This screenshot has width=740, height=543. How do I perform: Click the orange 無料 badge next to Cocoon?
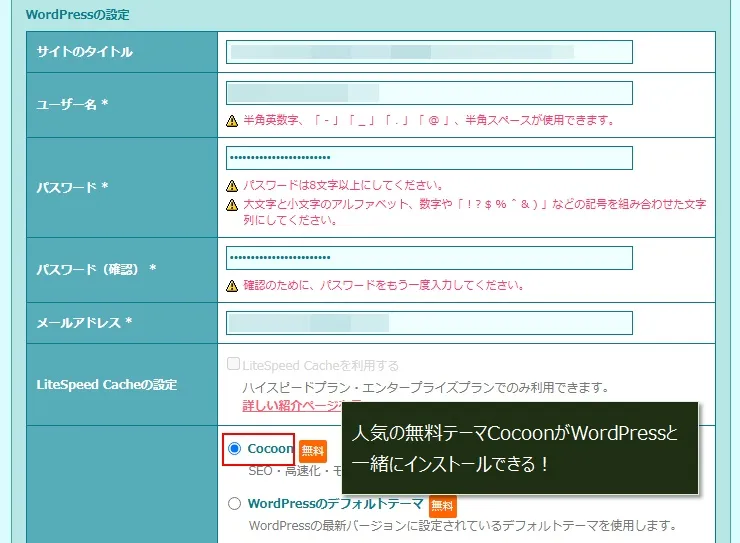click(x=313, y=451)
